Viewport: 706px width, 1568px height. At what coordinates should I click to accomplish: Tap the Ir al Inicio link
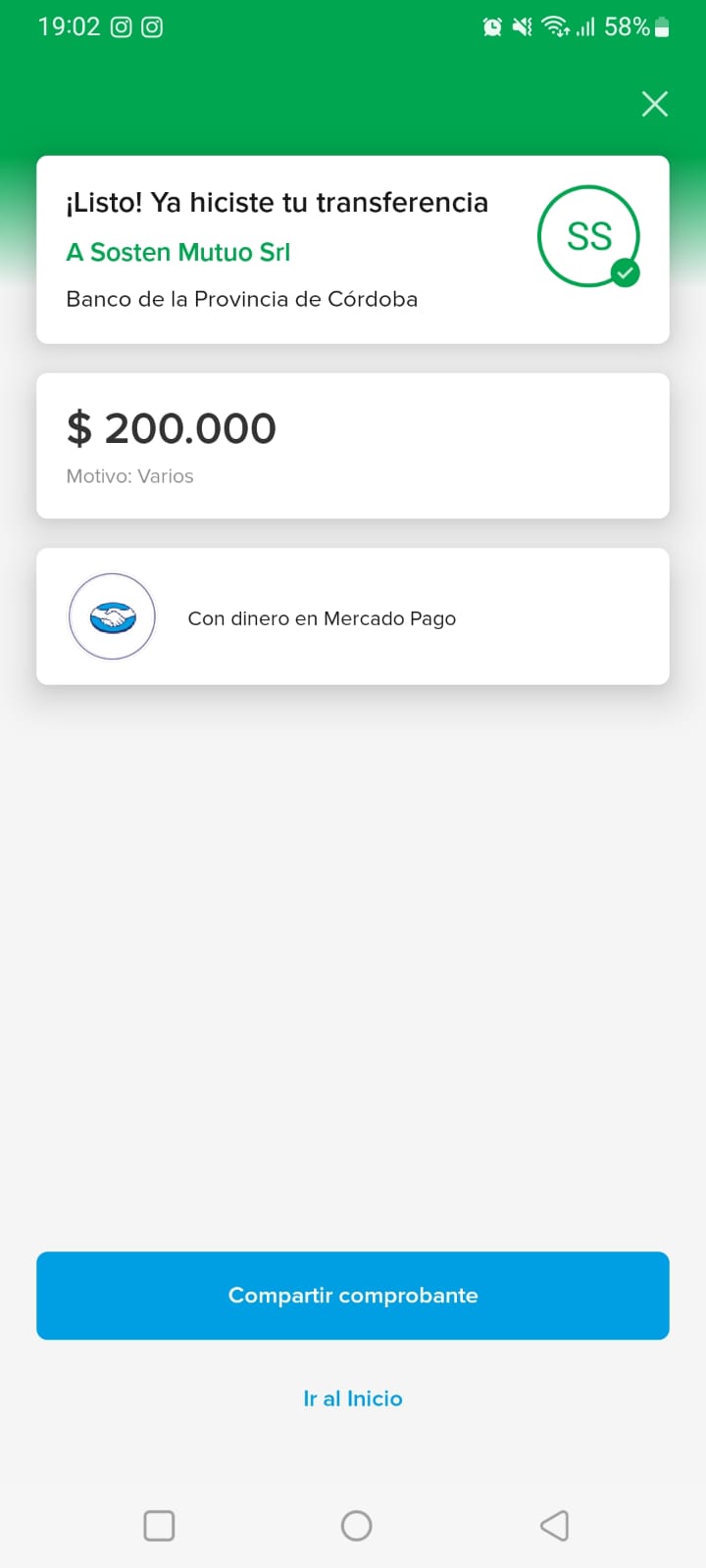coord(353,1398)
